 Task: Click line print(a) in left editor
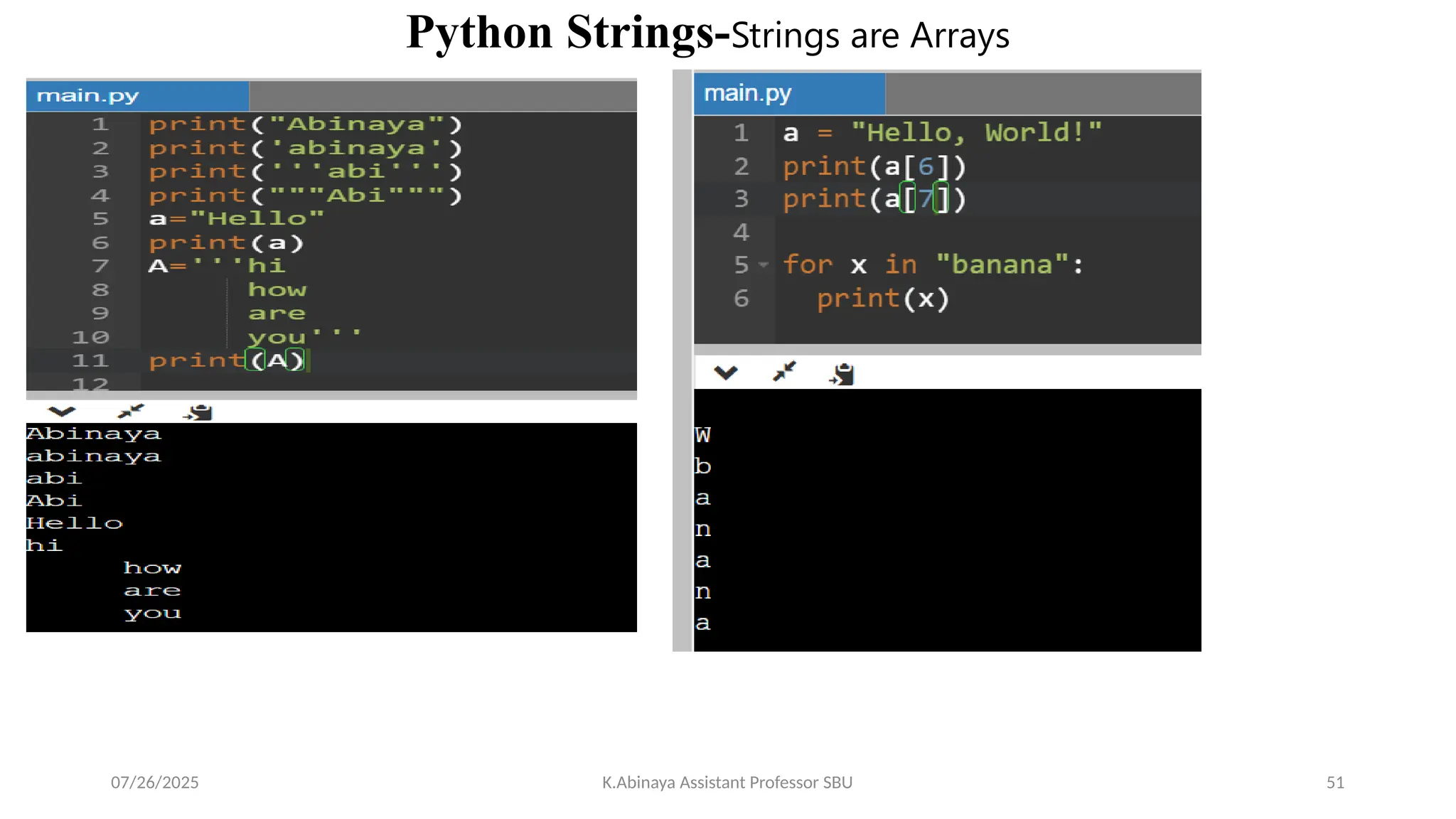tap(227, 243)
